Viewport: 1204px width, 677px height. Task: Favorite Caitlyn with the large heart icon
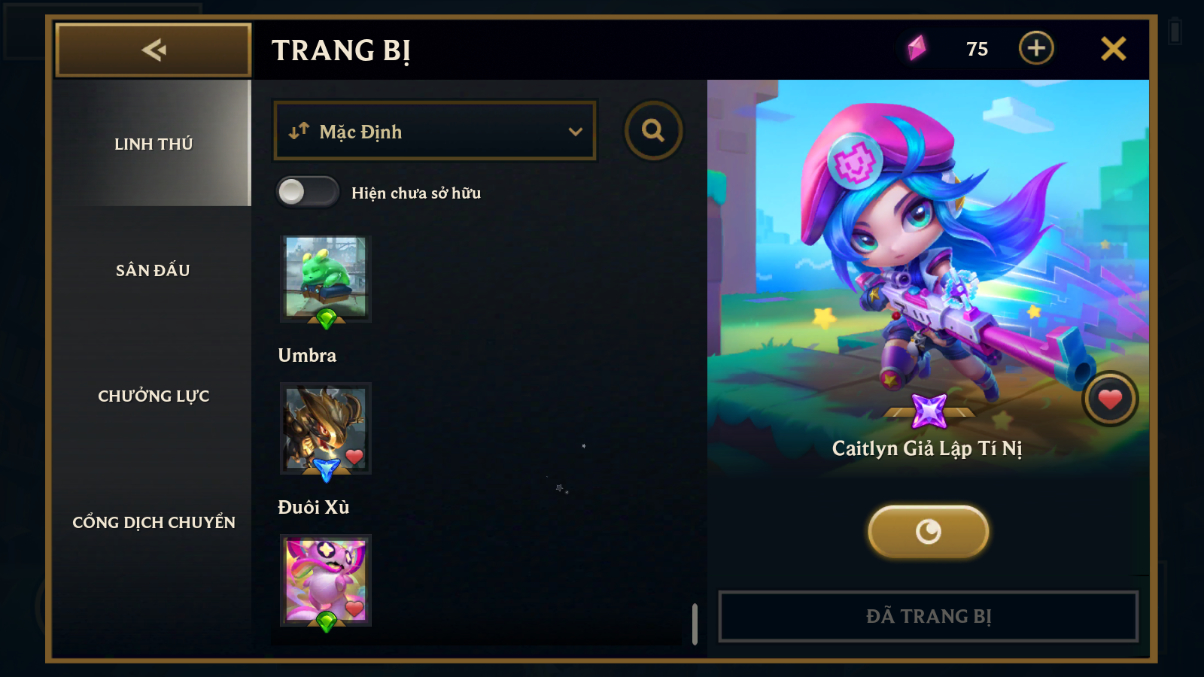click(x=1110, y=400)
